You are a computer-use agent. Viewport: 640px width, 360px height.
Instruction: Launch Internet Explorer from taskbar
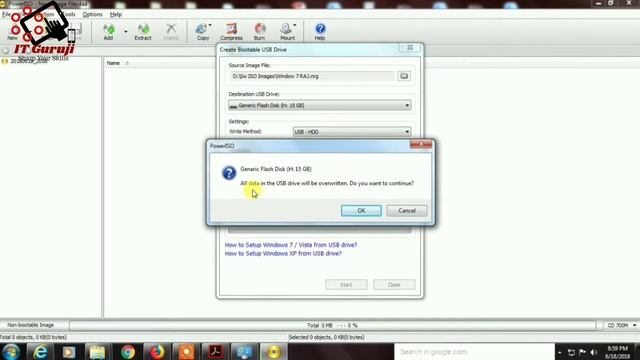(x=40, y=352)
